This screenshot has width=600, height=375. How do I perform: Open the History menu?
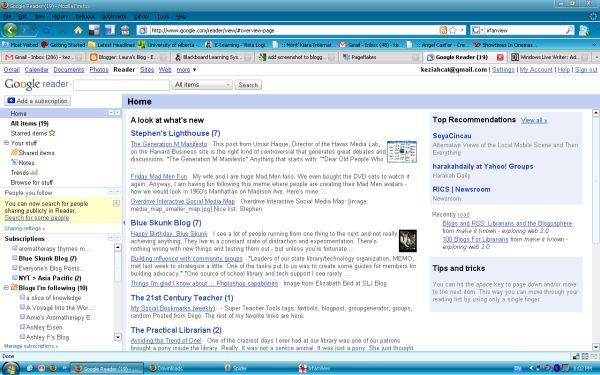click(59, 16)
